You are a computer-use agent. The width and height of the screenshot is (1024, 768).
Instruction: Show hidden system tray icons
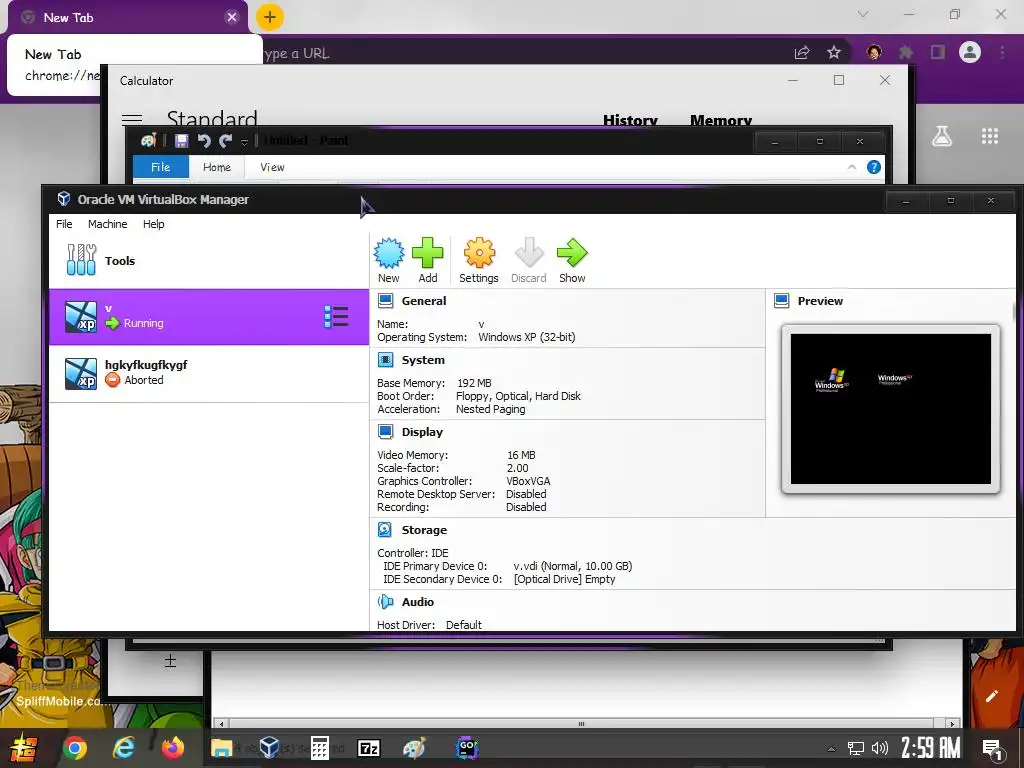coord(831,748)
